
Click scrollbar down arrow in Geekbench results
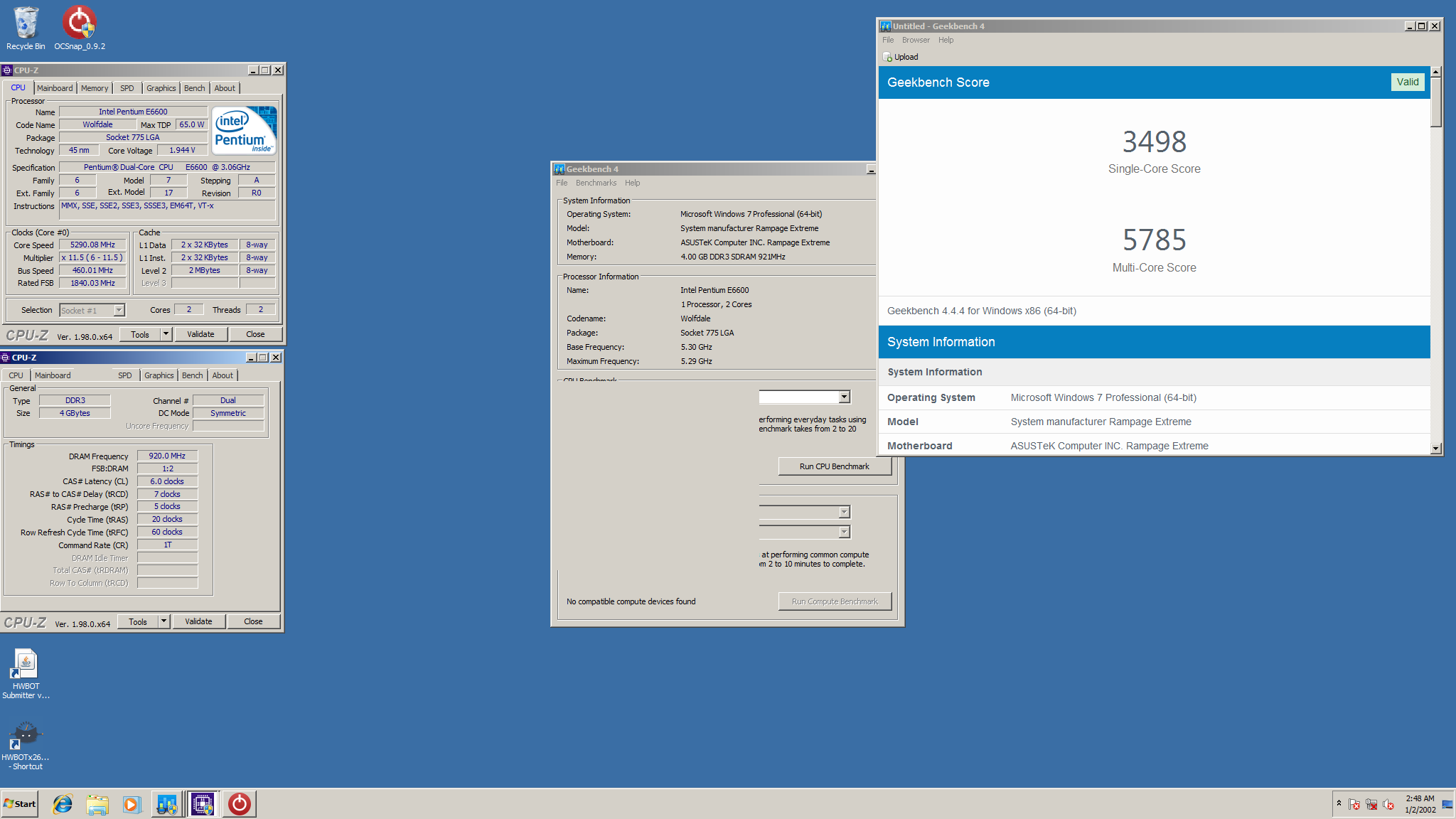pos(1436,448)
